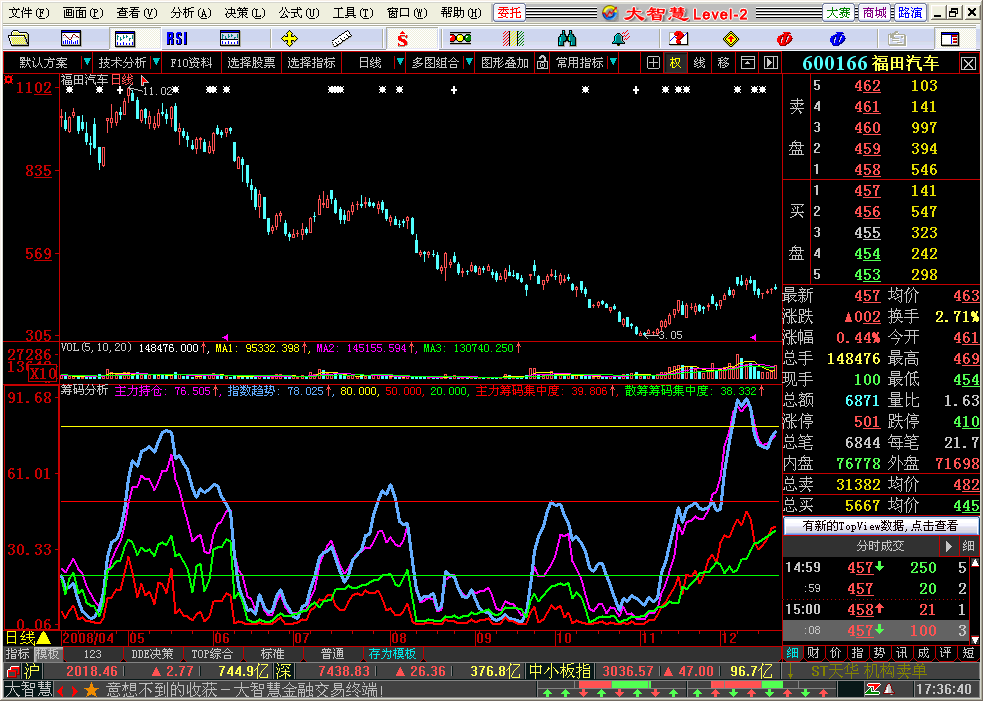Click the yellow star in the ticker bar
Image resolution: width=983 pixels, height=701 pixels.
click(92, 690)
